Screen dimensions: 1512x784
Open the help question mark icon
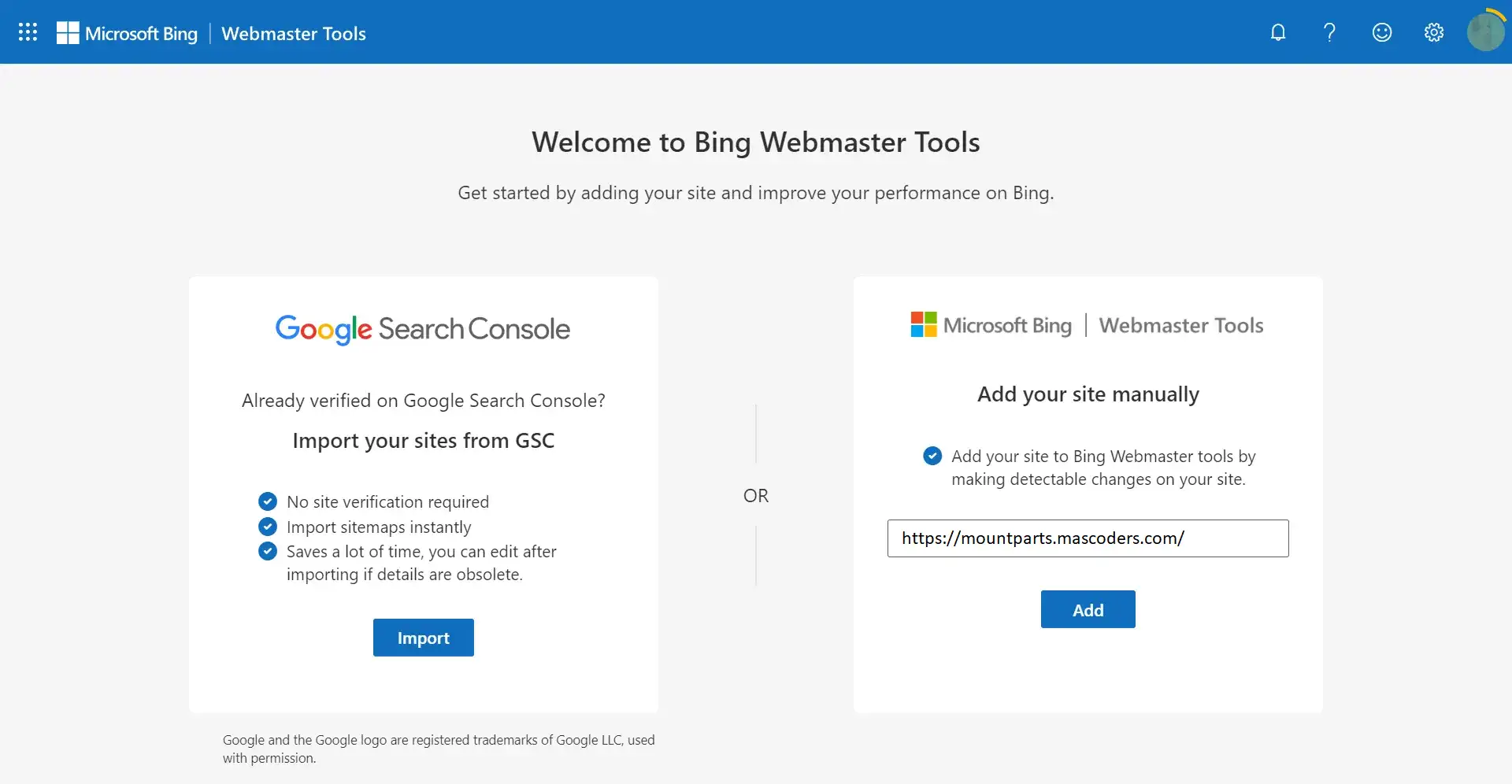[1329, 32]
